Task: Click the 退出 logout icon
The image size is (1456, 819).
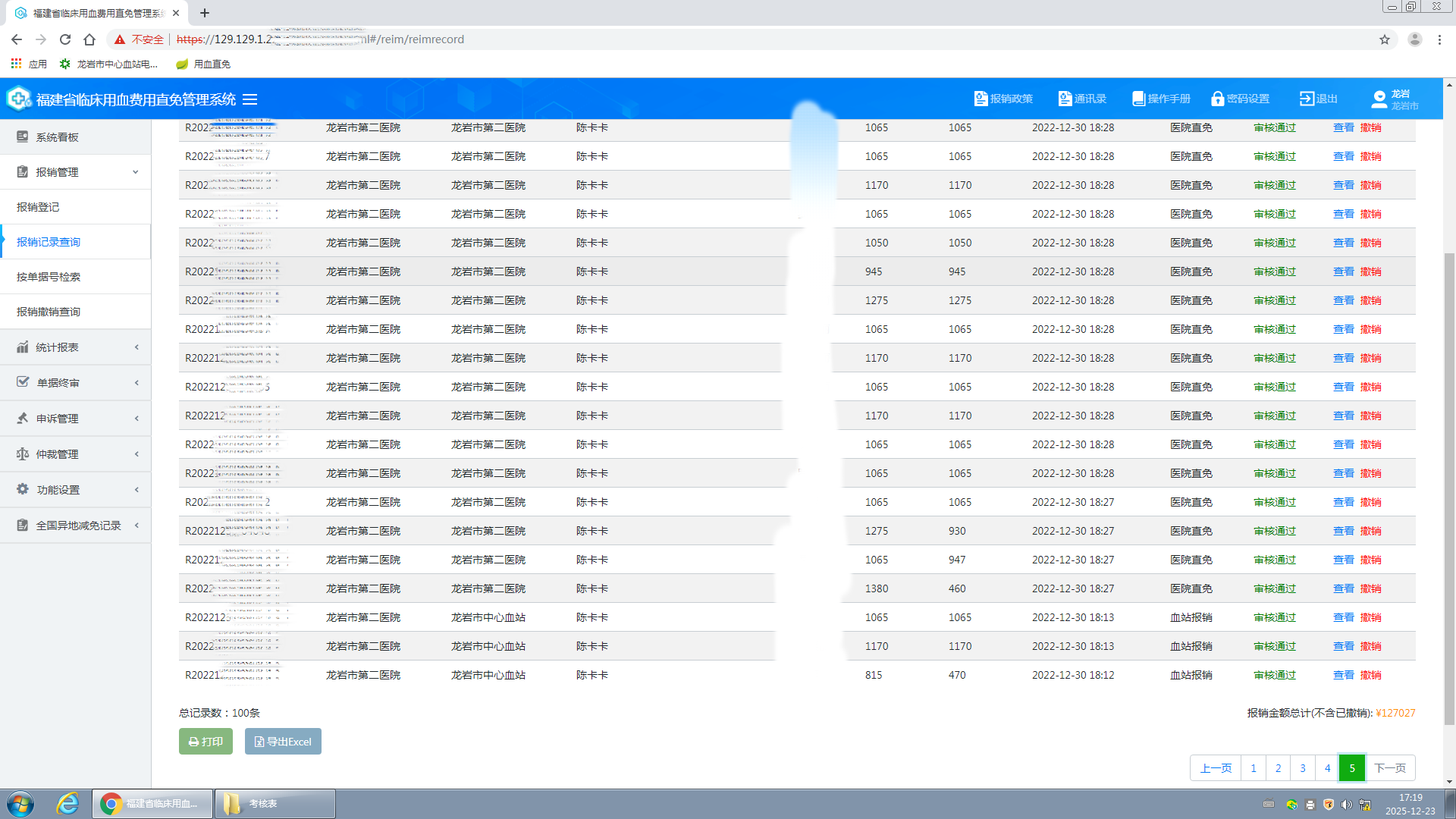Action: click(x=1307, y=99)
